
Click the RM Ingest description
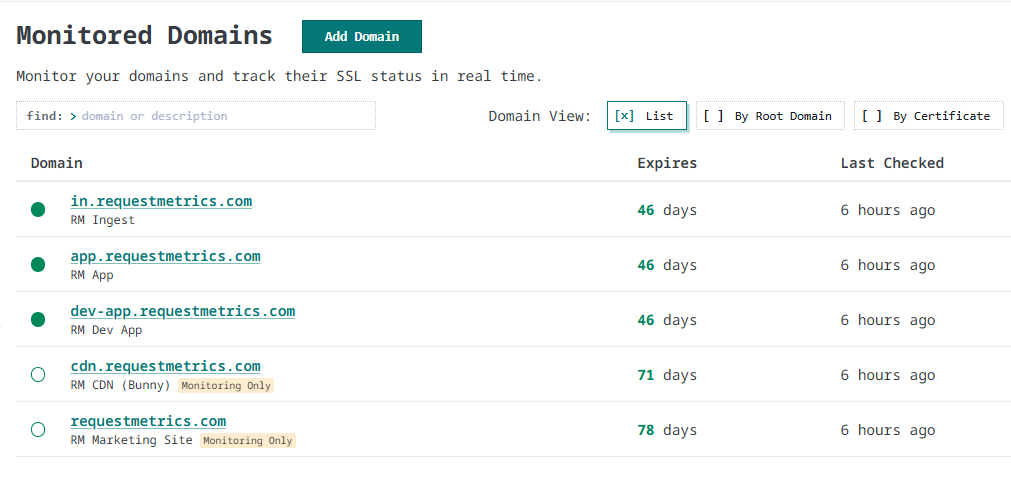103,220
